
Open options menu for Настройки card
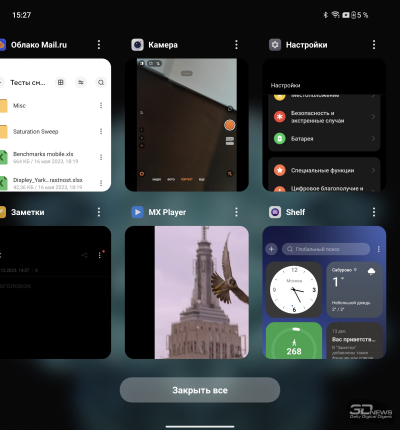(374, 45)
